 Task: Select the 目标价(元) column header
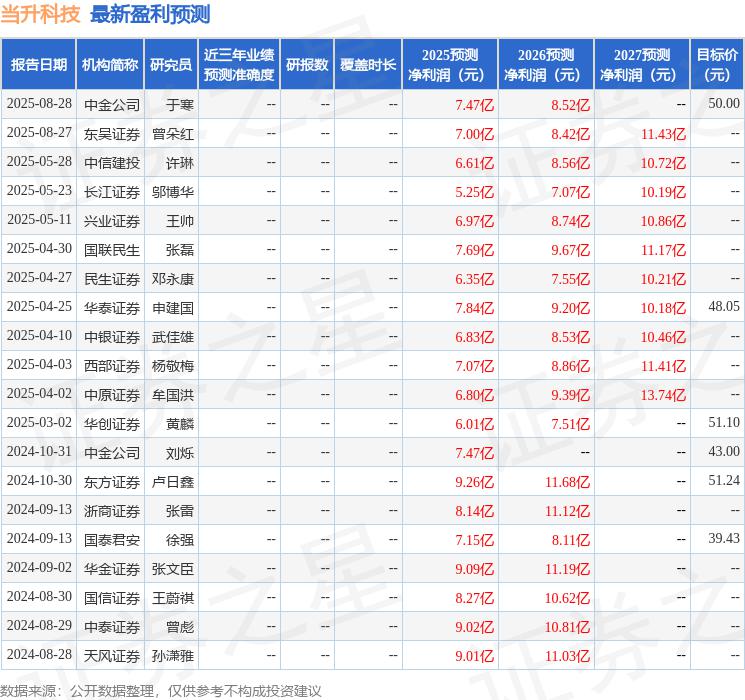click(717, 65)
